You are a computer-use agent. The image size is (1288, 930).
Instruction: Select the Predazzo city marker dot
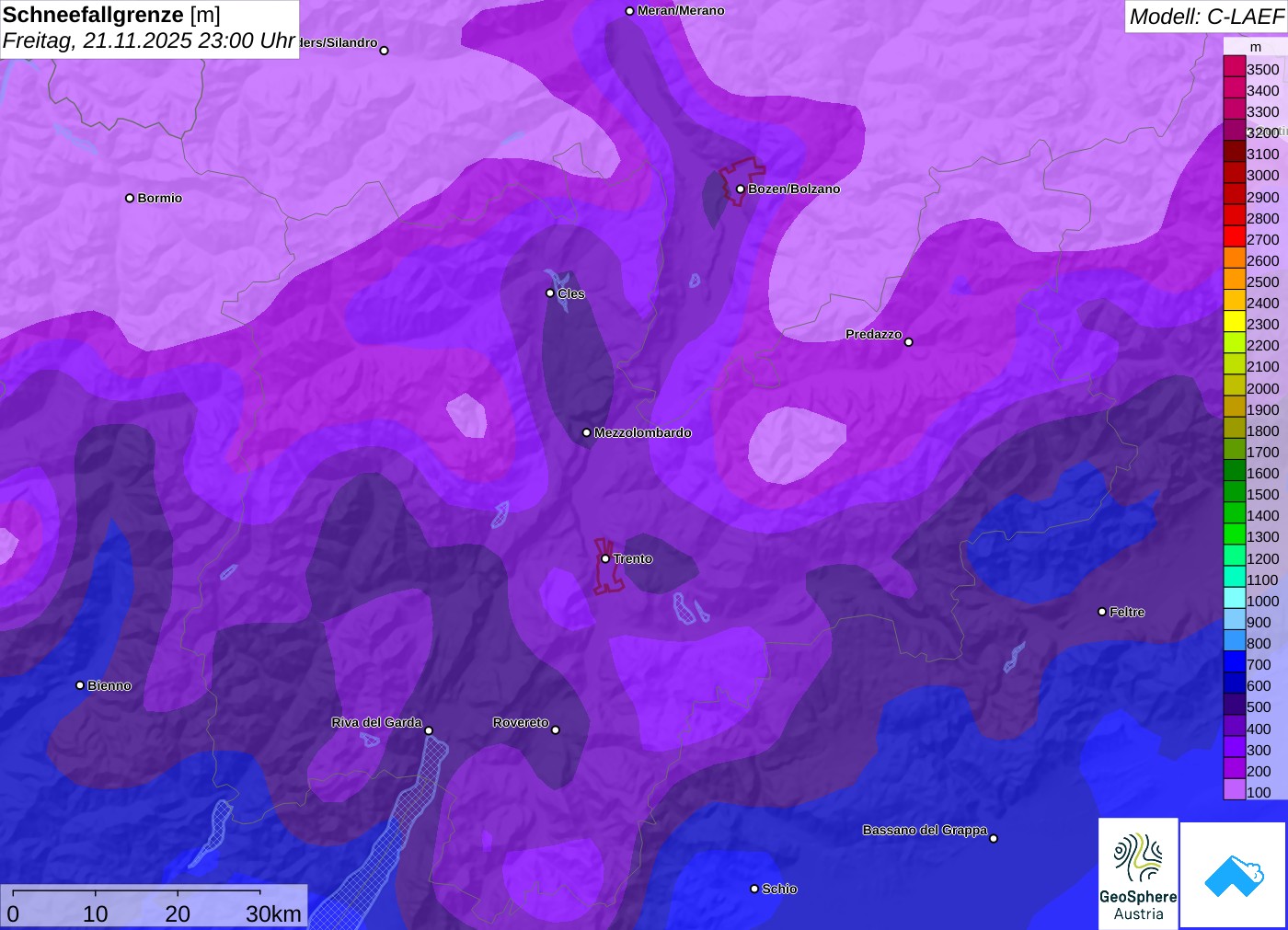[x=909, y=342]
